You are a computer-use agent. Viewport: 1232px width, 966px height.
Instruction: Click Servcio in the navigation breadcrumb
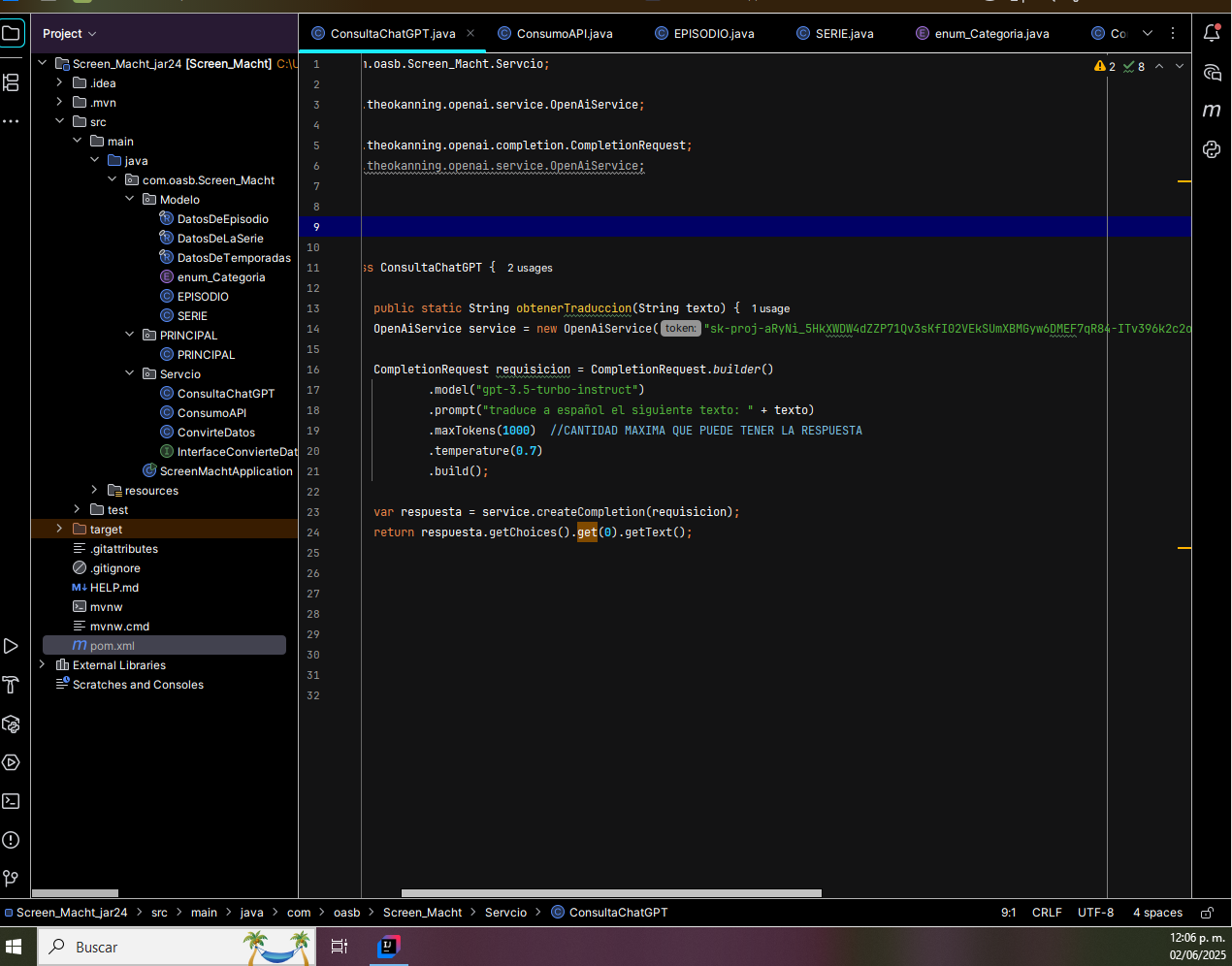pyautogui.click(x=505, y=913)
